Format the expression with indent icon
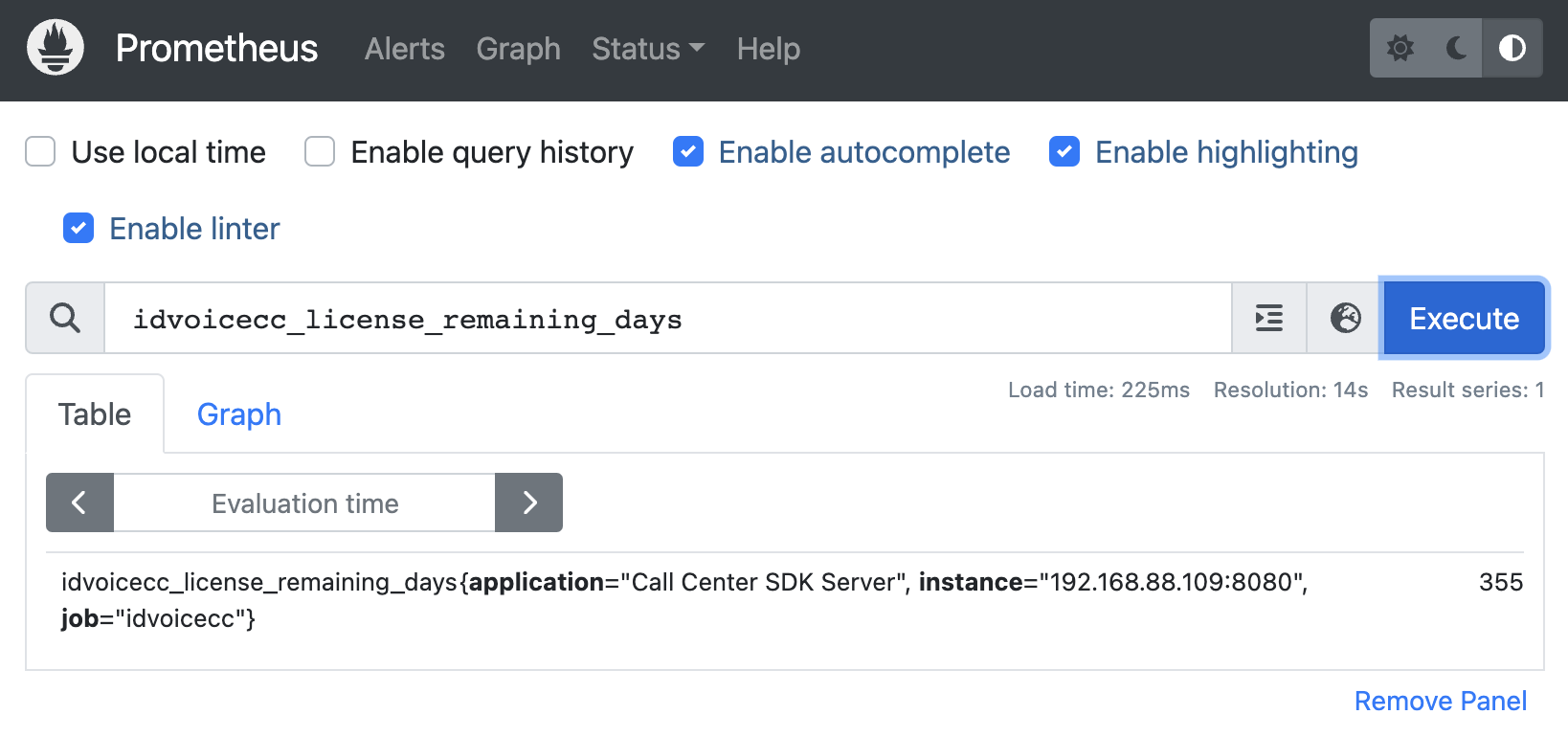Viewport: 1568px width, 737px height. click(1269, 318)
